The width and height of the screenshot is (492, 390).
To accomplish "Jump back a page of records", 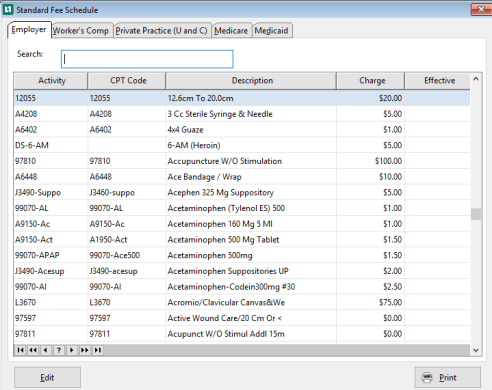I will 33,350.
